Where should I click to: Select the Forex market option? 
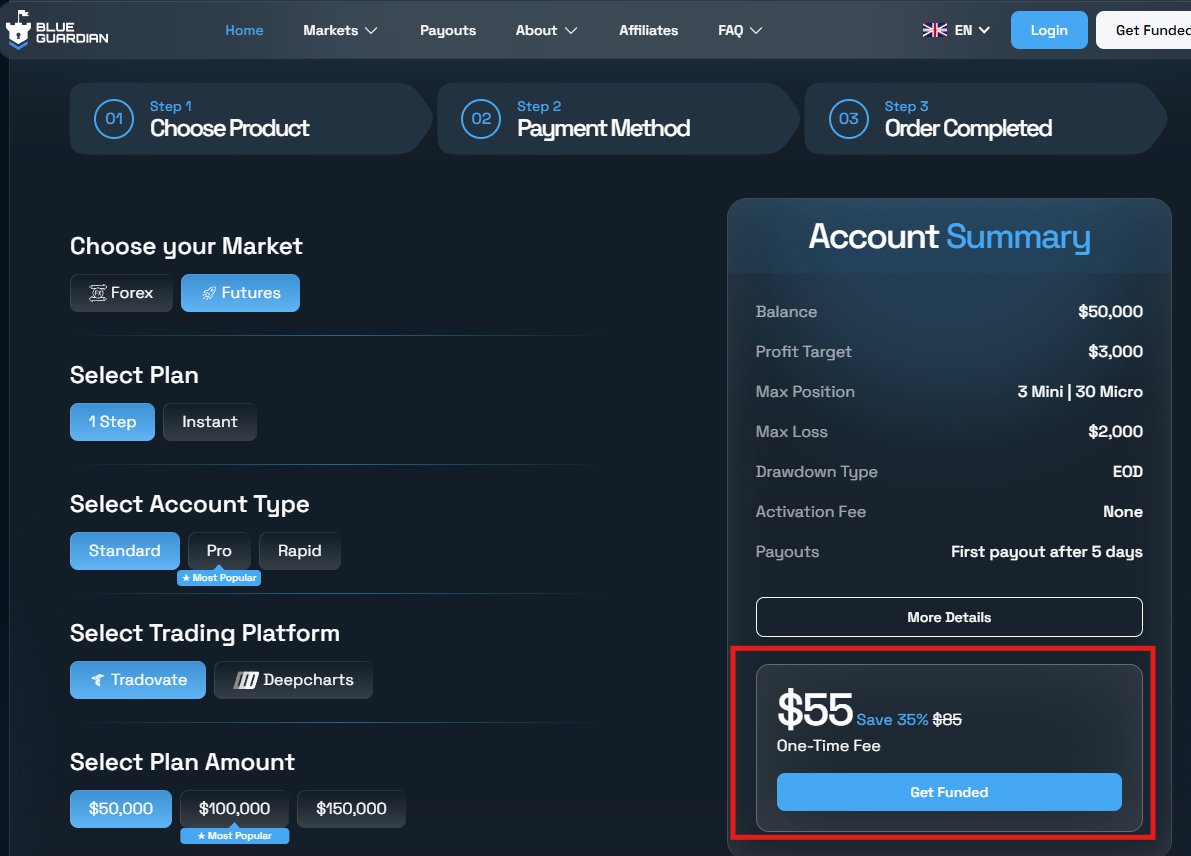tap(122, 292)
